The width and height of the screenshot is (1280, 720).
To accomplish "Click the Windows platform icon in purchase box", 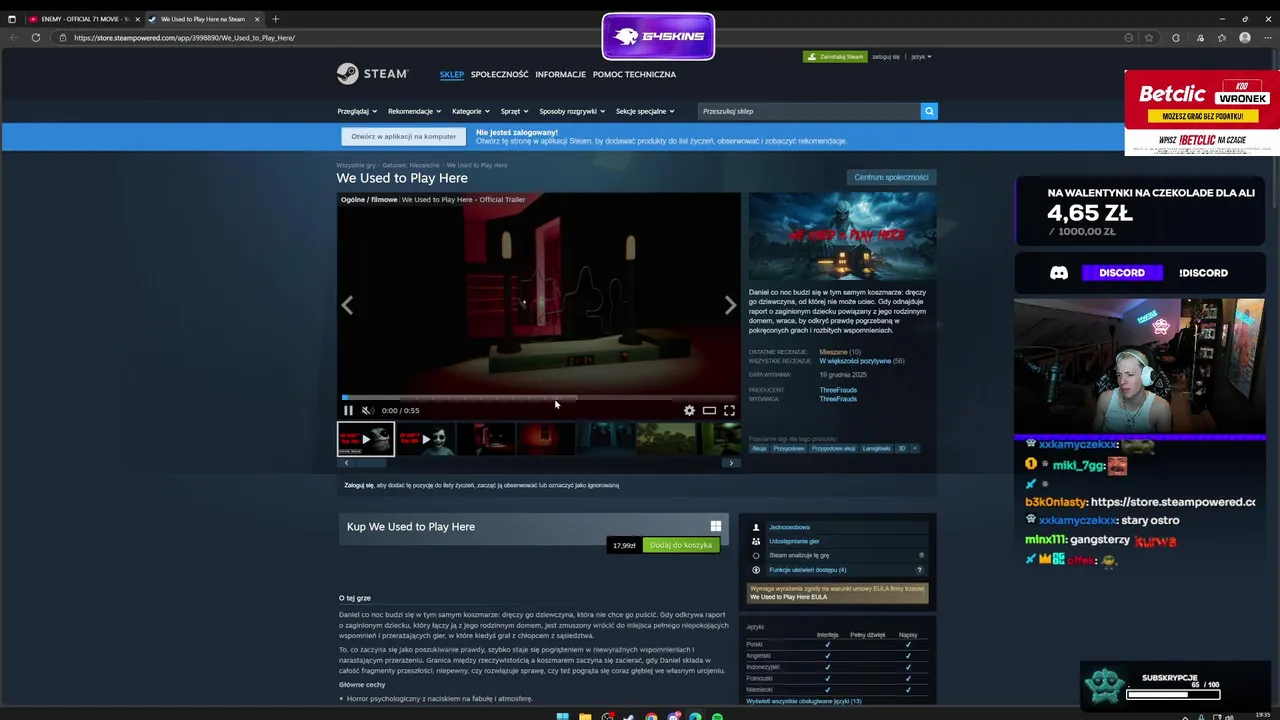I will click(x=716, y=526).
